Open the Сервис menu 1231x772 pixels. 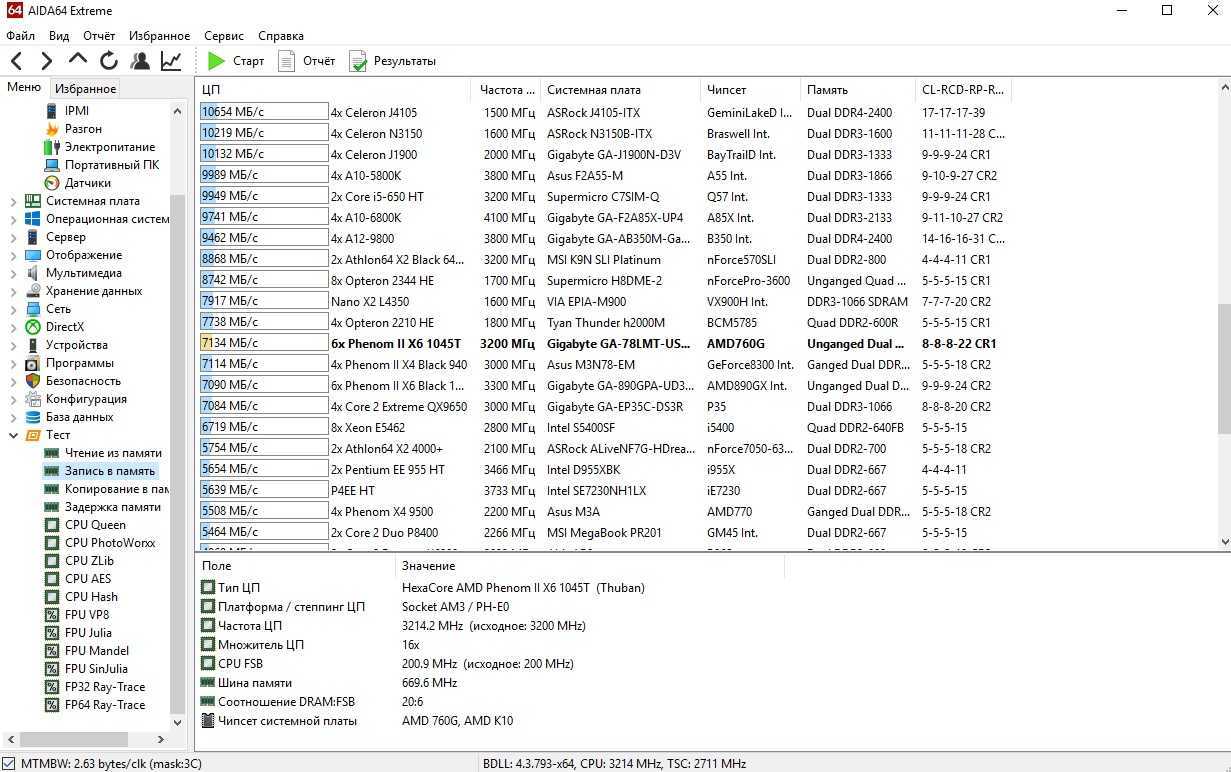click(x=223, y=36)
